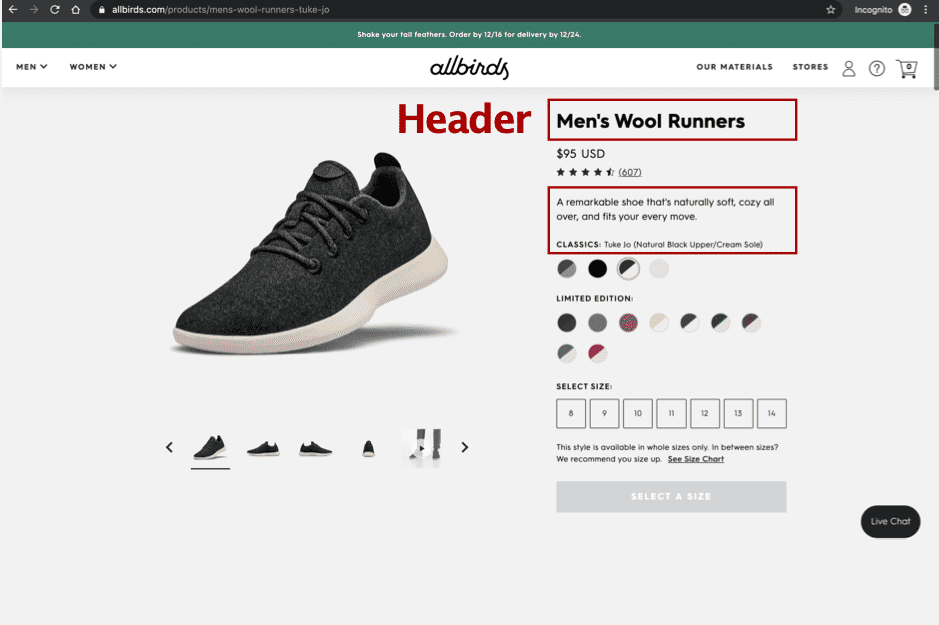Open the See Size Chart link
This screenshot has height=625, width=939.
[696, 459]
